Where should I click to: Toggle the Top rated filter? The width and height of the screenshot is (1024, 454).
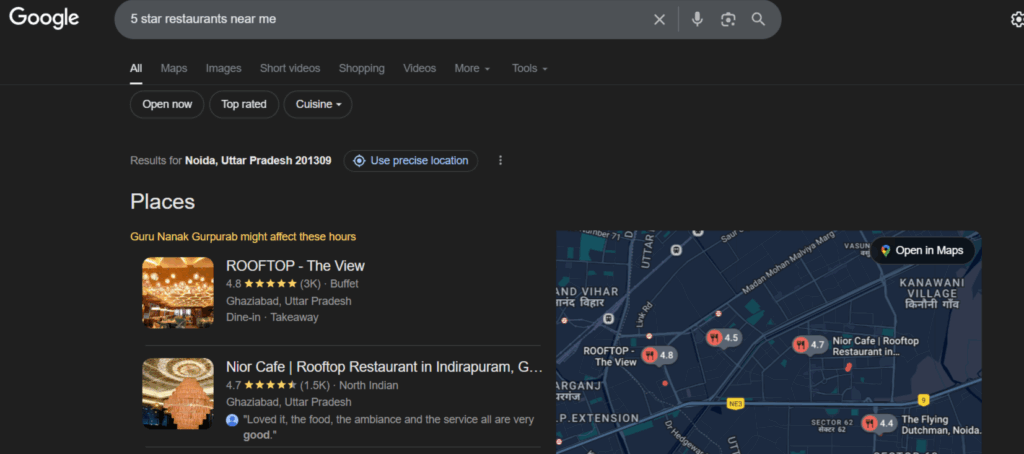pos(244,104)
